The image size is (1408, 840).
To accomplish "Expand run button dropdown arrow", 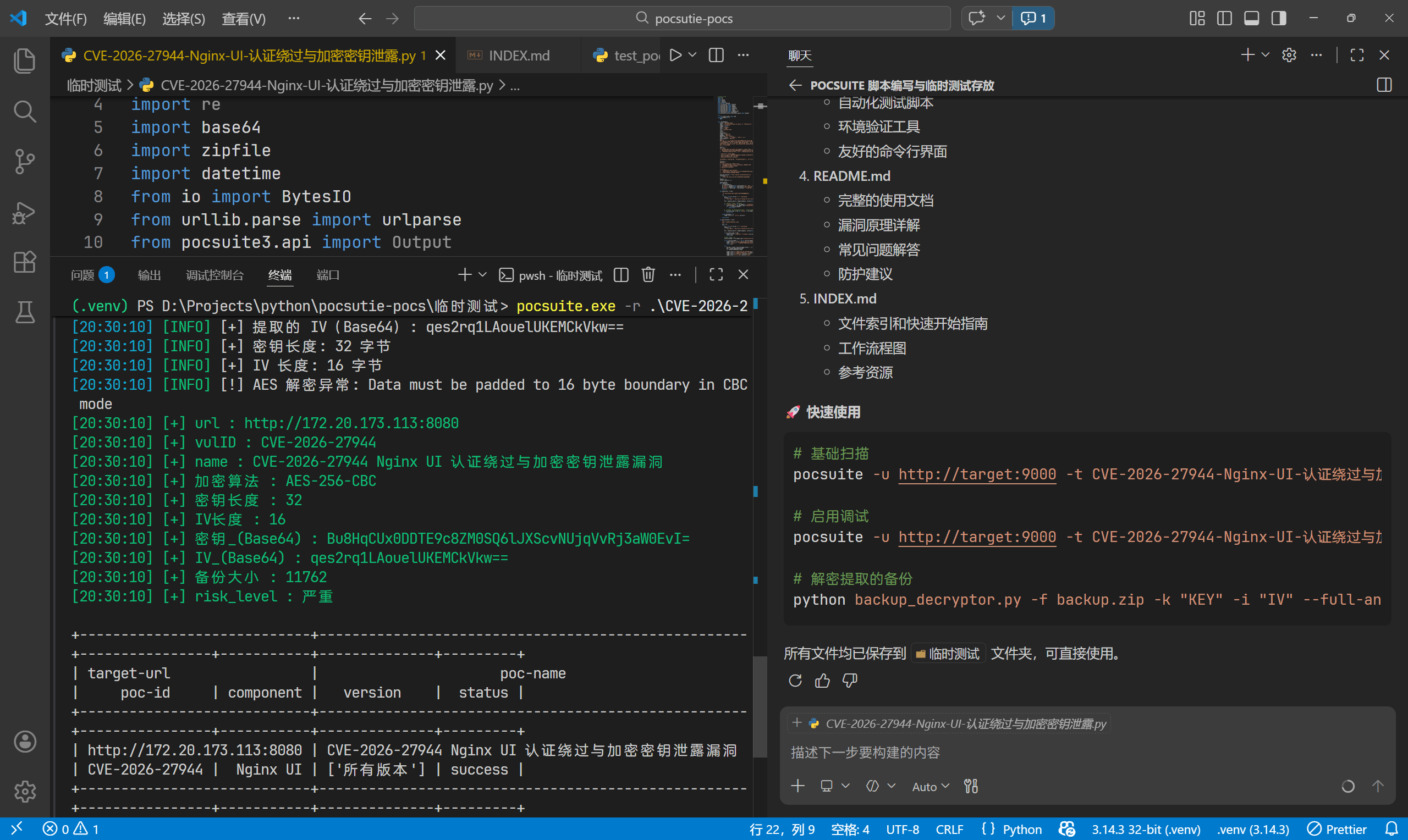I will coord(692,56).
